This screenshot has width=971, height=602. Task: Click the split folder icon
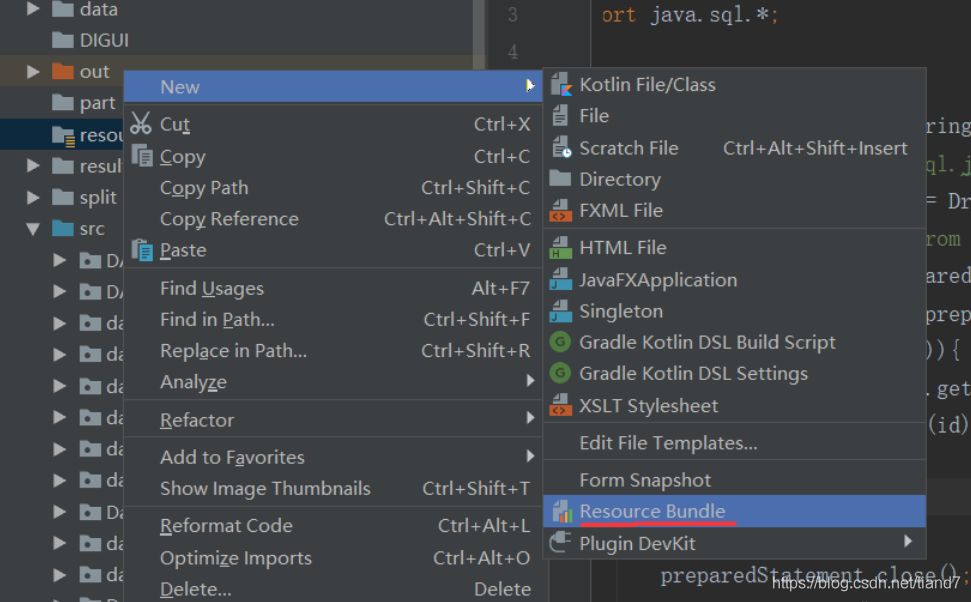(63, 197)
